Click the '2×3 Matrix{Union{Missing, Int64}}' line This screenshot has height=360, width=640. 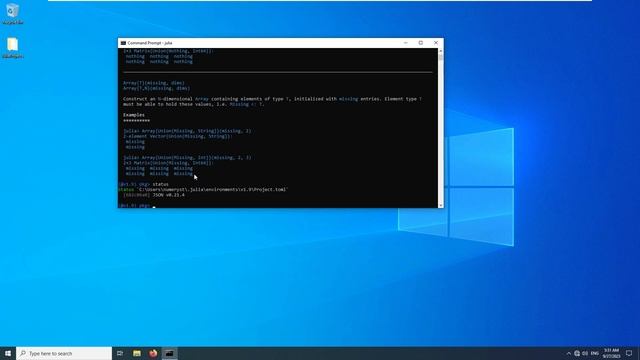coord(168,163)
